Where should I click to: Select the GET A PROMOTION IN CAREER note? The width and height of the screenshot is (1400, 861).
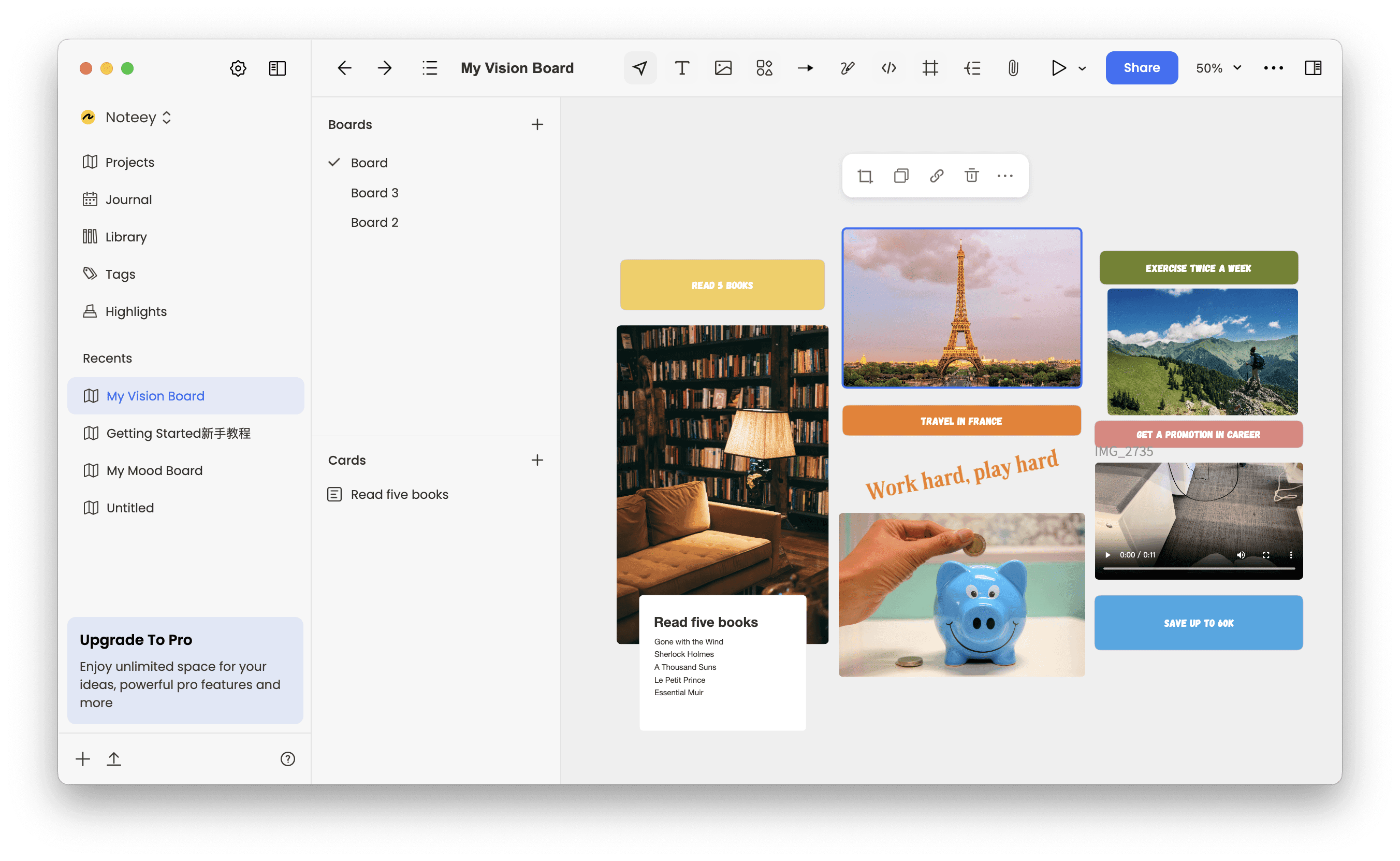point(1199,435)
